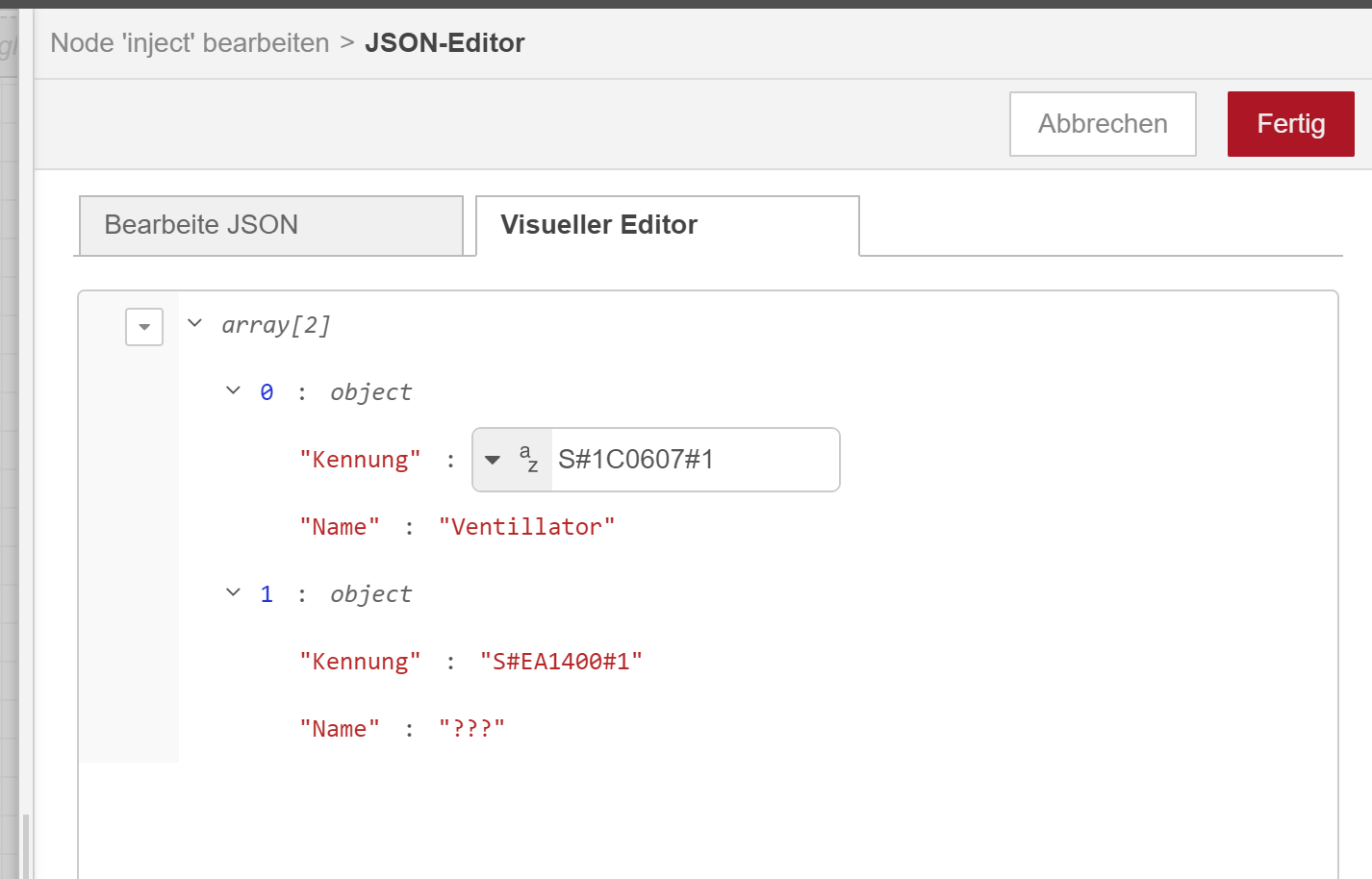Select the "Name" key in object 0
Screen dimensions: 1372x879
tap(340, 527)
